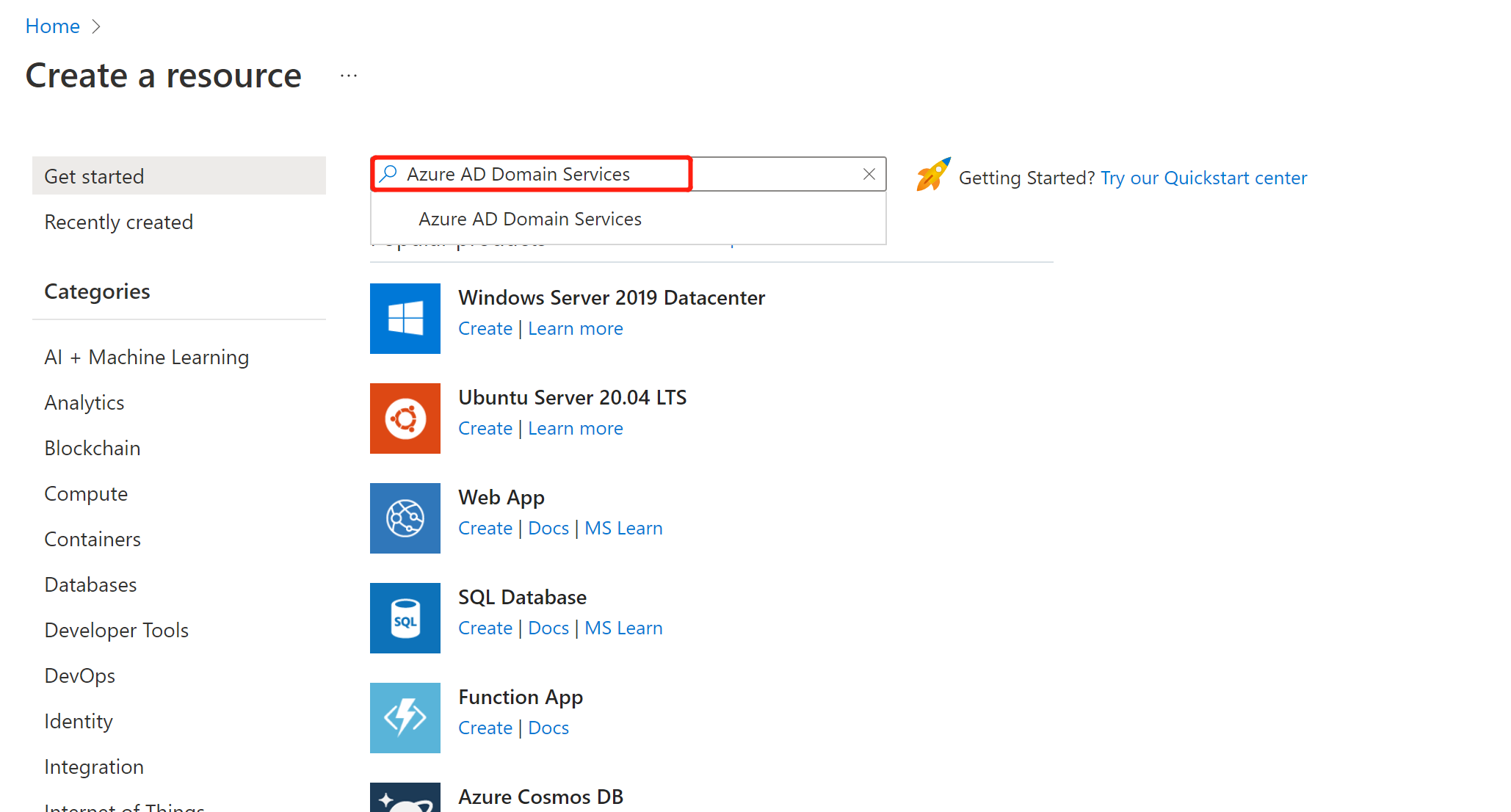This screenshot has width=1511, height=812.
Task: Click the Azure Cosmos DB icon
Action: pyautogui.click(x=405, y=797)
